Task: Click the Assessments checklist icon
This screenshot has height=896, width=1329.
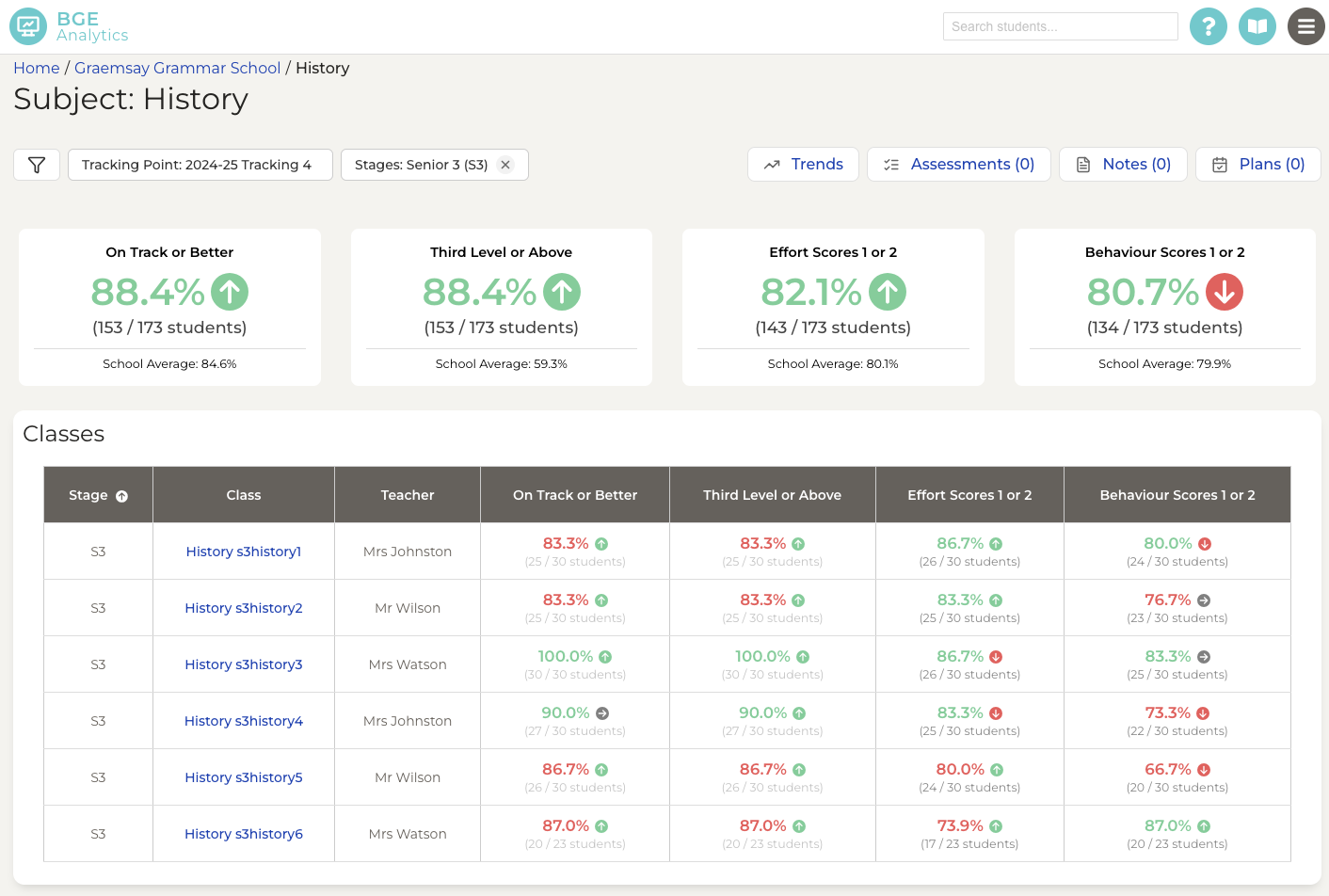Action: pyautogui.click(x=891, y=163)
